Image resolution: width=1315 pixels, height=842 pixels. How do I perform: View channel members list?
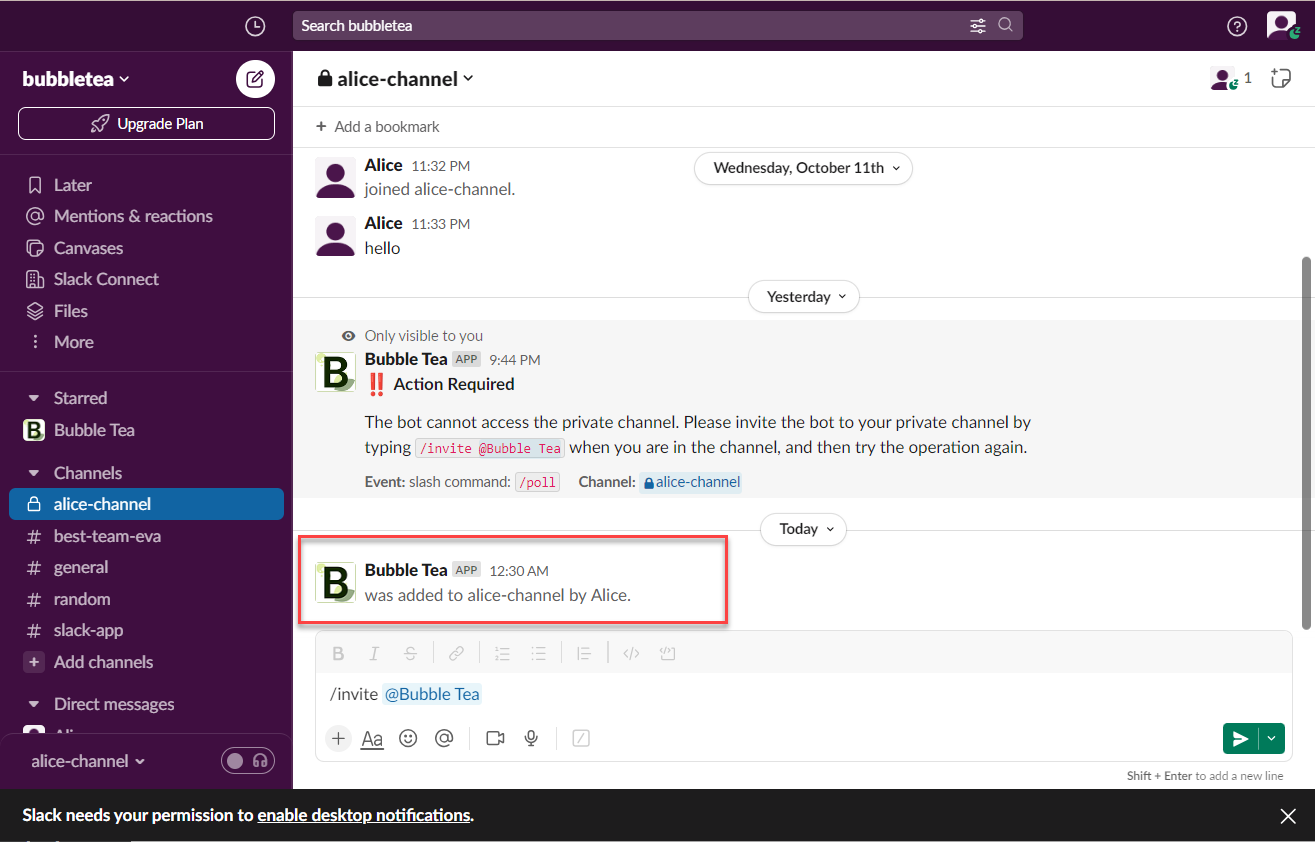point(1231,79)
